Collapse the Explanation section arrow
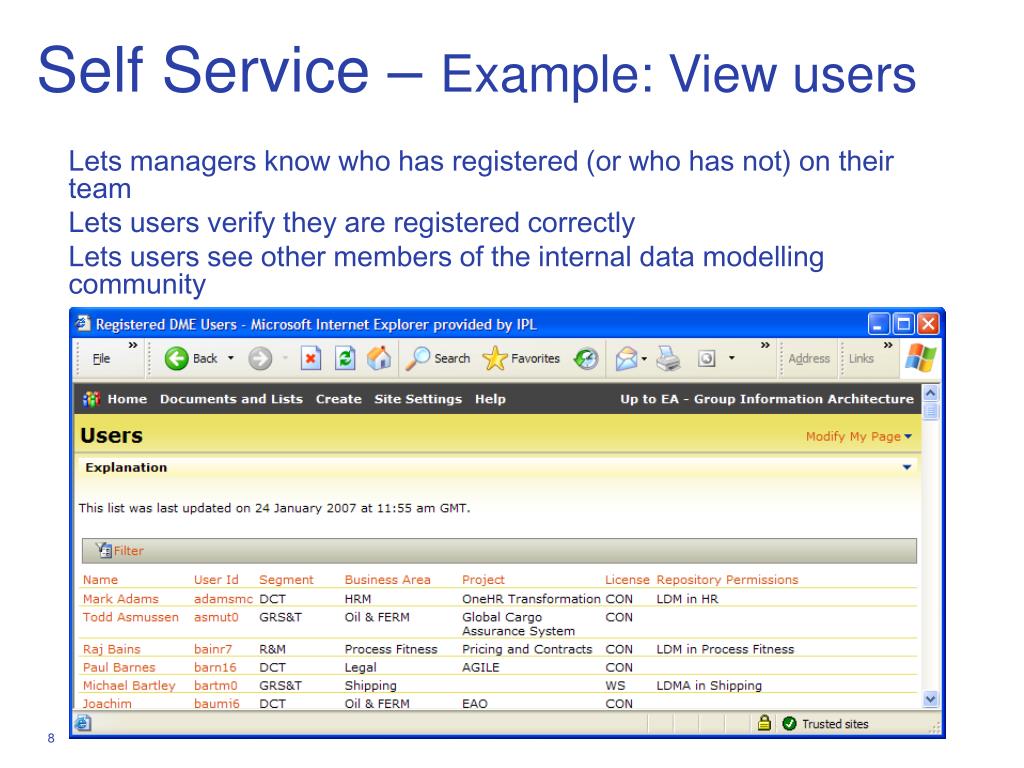This screenshot has width=1024, height=768. 906,468
